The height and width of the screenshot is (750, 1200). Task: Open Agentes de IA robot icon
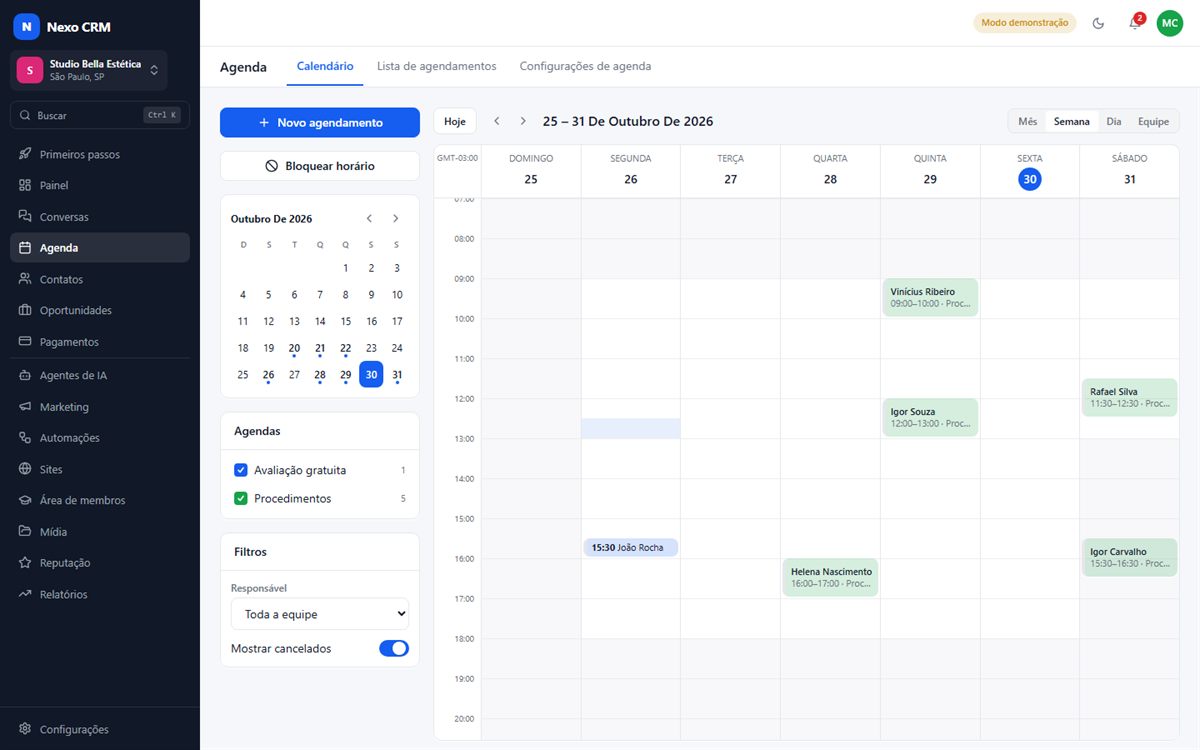point(25,375)
